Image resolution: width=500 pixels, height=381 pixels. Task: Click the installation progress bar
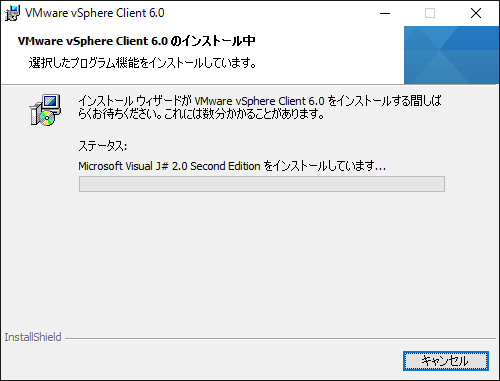tap(262, 184)
